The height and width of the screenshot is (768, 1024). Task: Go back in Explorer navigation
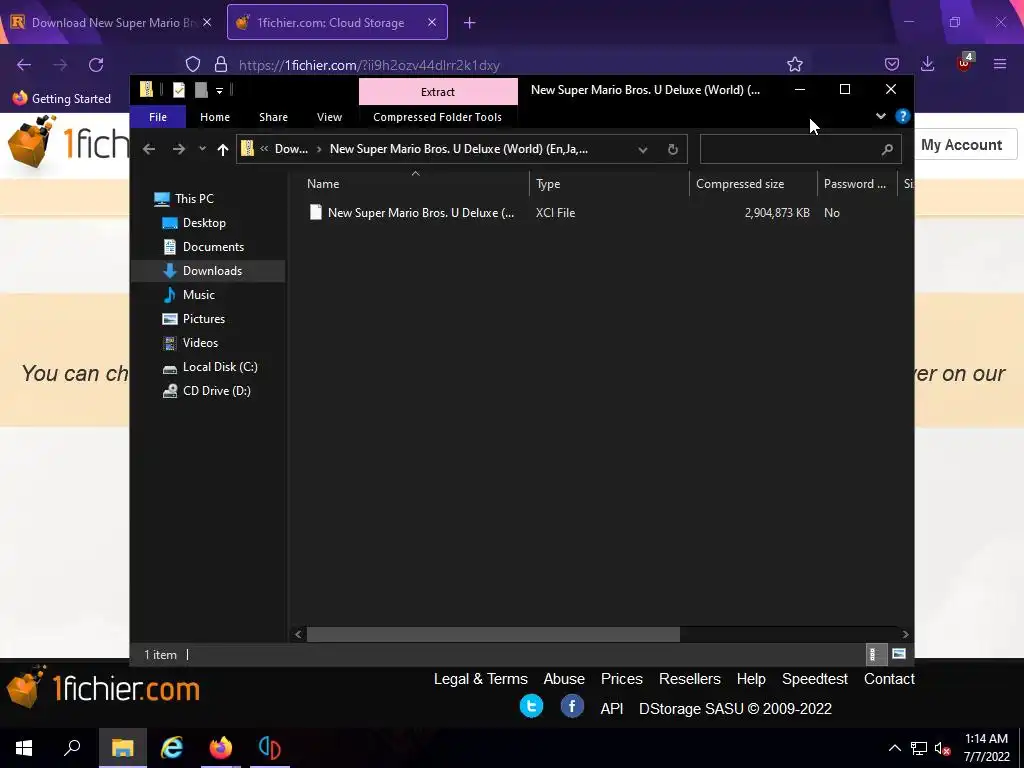149,149
